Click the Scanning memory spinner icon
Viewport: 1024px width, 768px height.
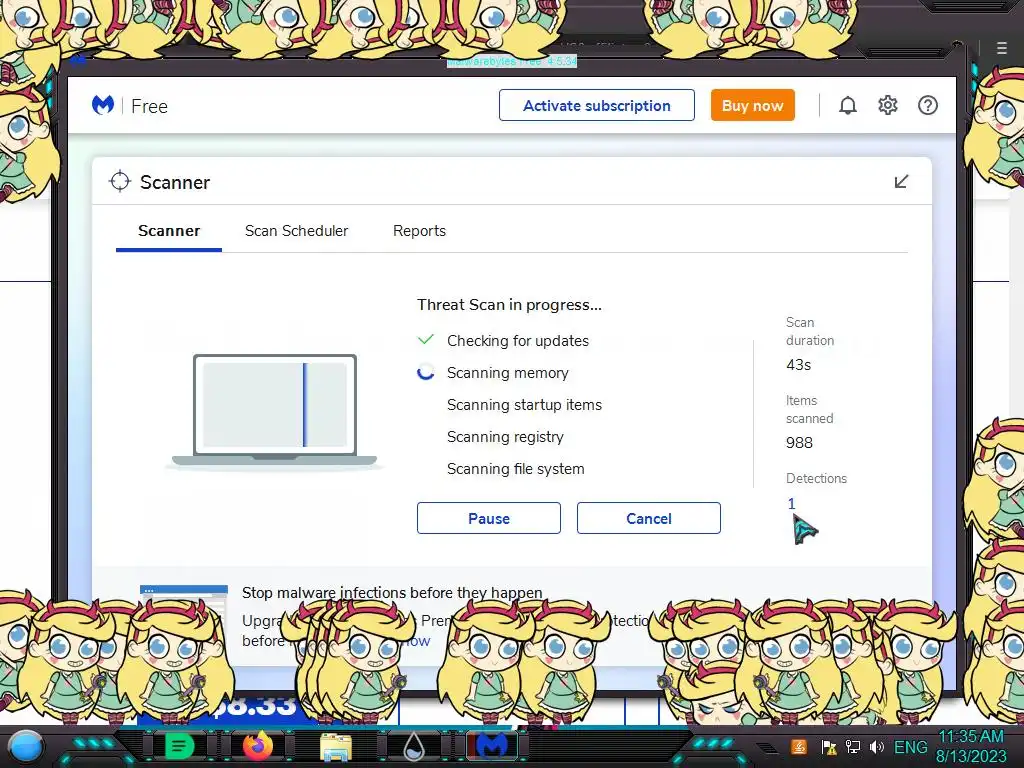click(426, 372)
